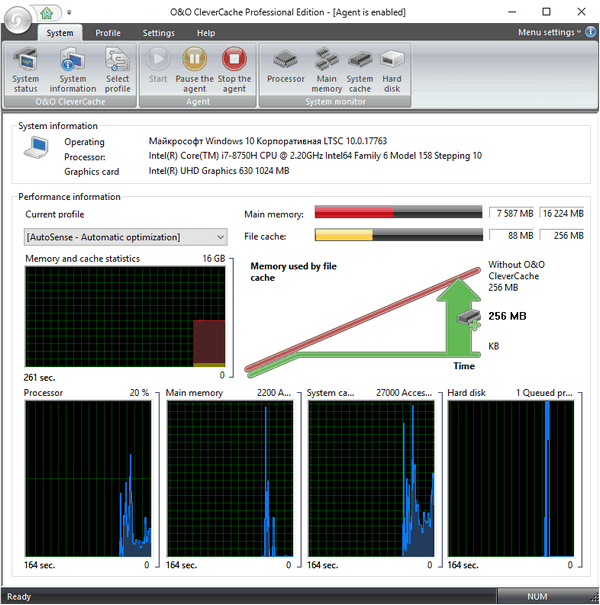This screenshot has height=605, width=600.
Task: Open the System cache monitor
Action: (x=360, y=70)
